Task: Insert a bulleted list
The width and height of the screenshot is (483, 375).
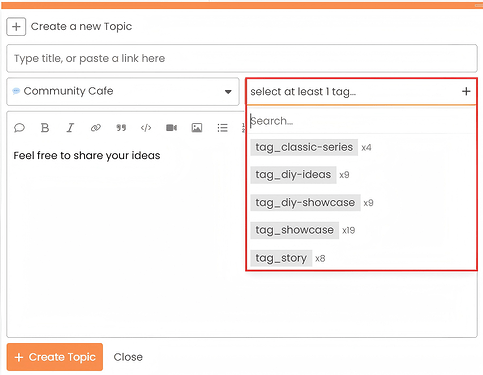Action: 222,128
